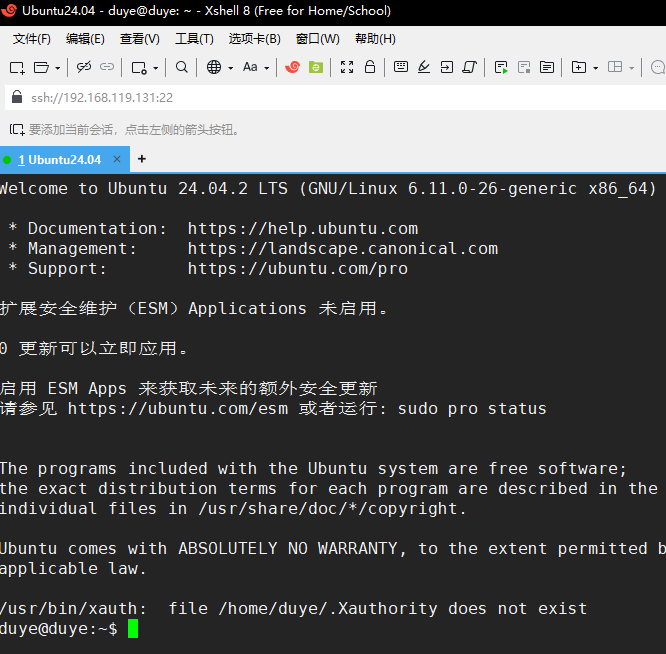The width and height of the screenshot is (666, 654).
Task: Click the add current session arrow icon
Action: pos(17,130)
